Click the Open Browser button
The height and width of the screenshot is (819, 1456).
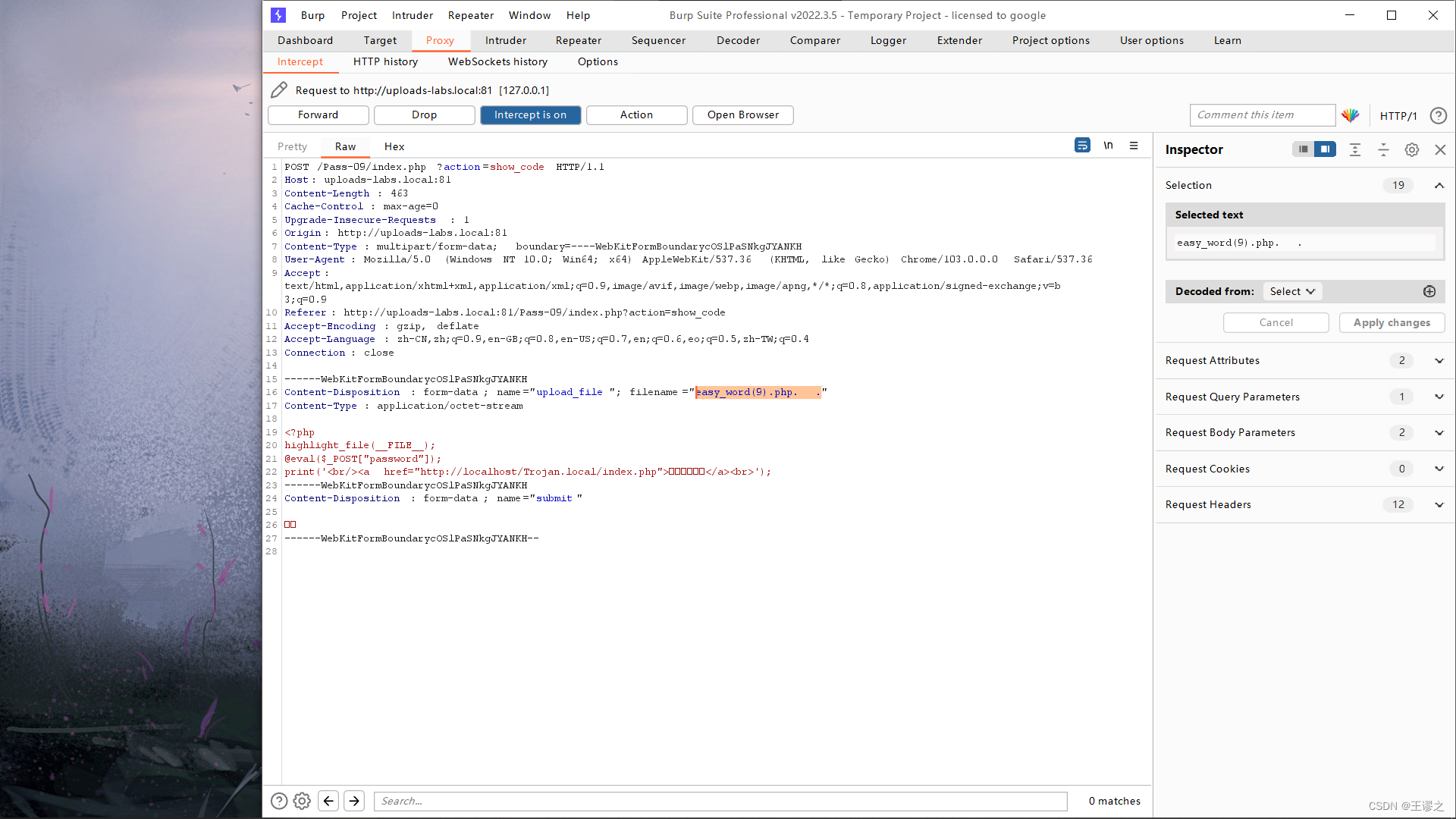[x=742, y=115]
